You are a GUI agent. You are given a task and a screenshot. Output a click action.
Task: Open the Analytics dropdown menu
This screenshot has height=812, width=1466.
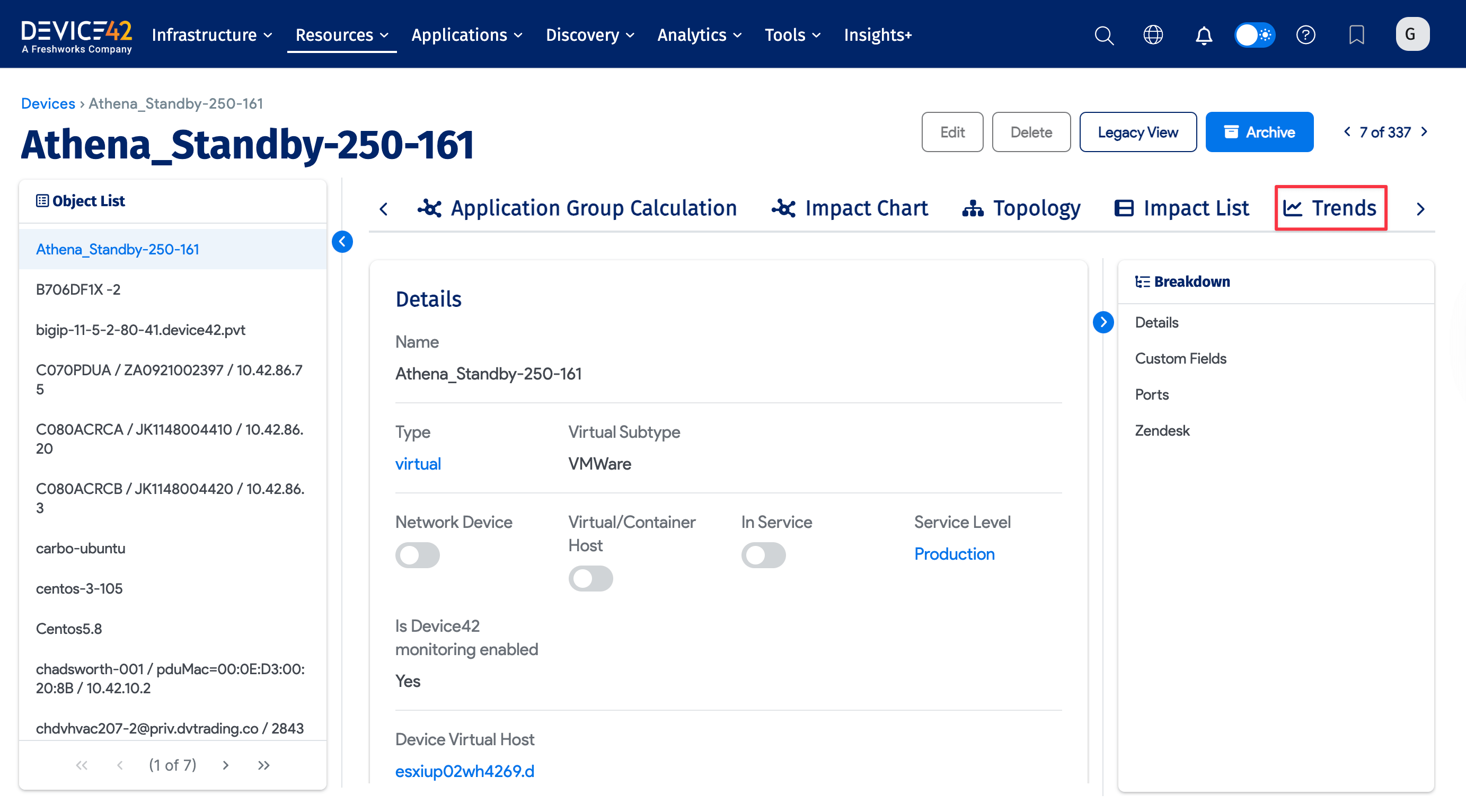[x=699, y=36]
